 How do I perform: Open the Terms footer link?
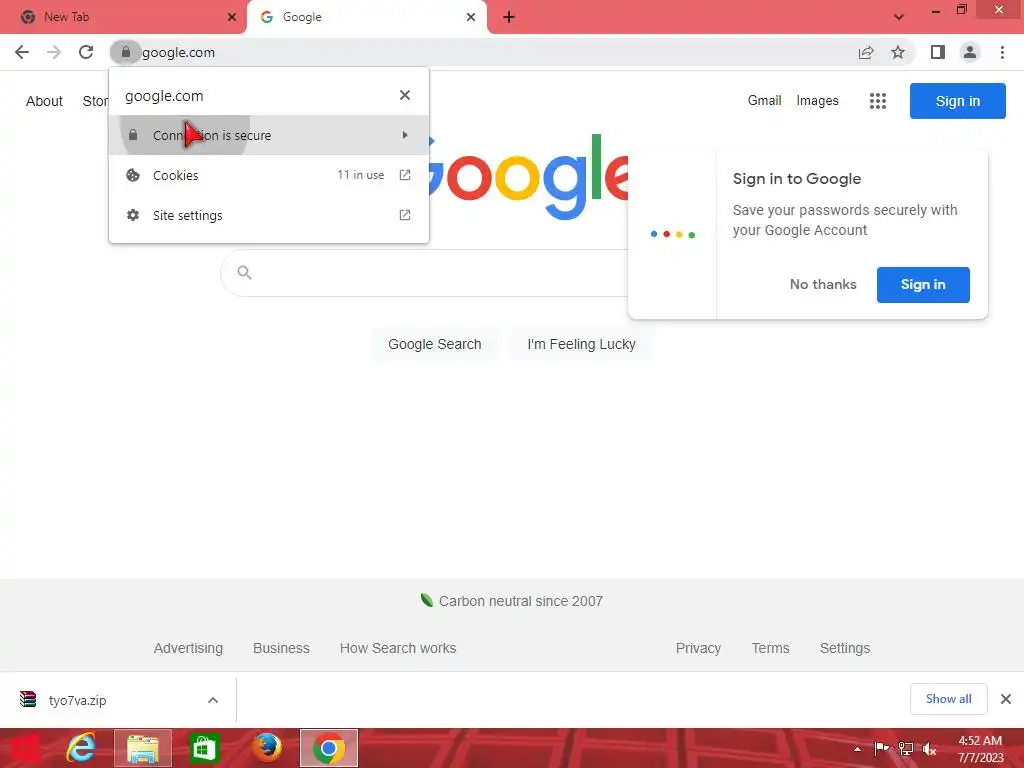[770, 648]
